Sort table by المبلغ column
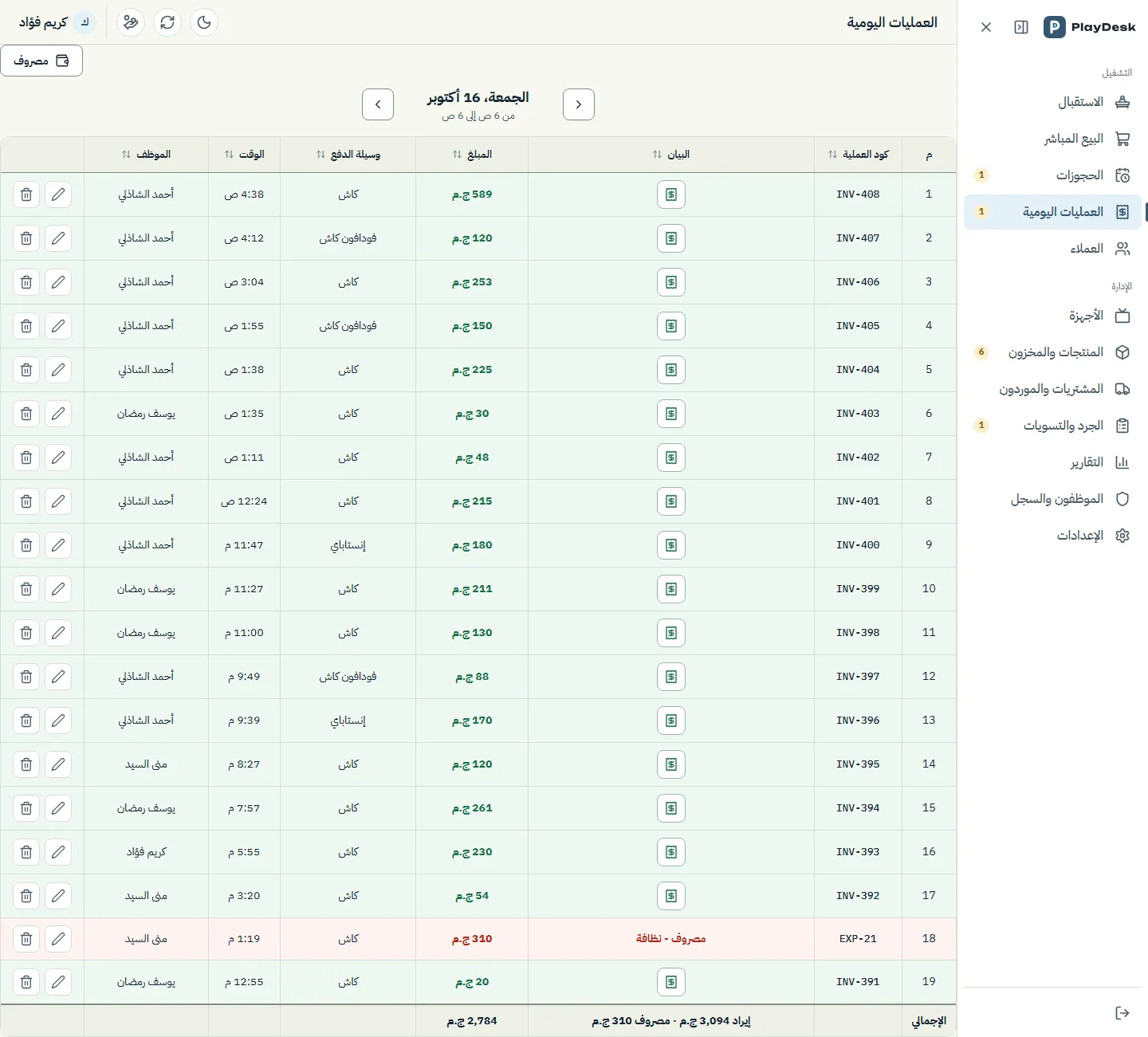This screenshot has height=1037, width=1148. (x=472, y=155)
